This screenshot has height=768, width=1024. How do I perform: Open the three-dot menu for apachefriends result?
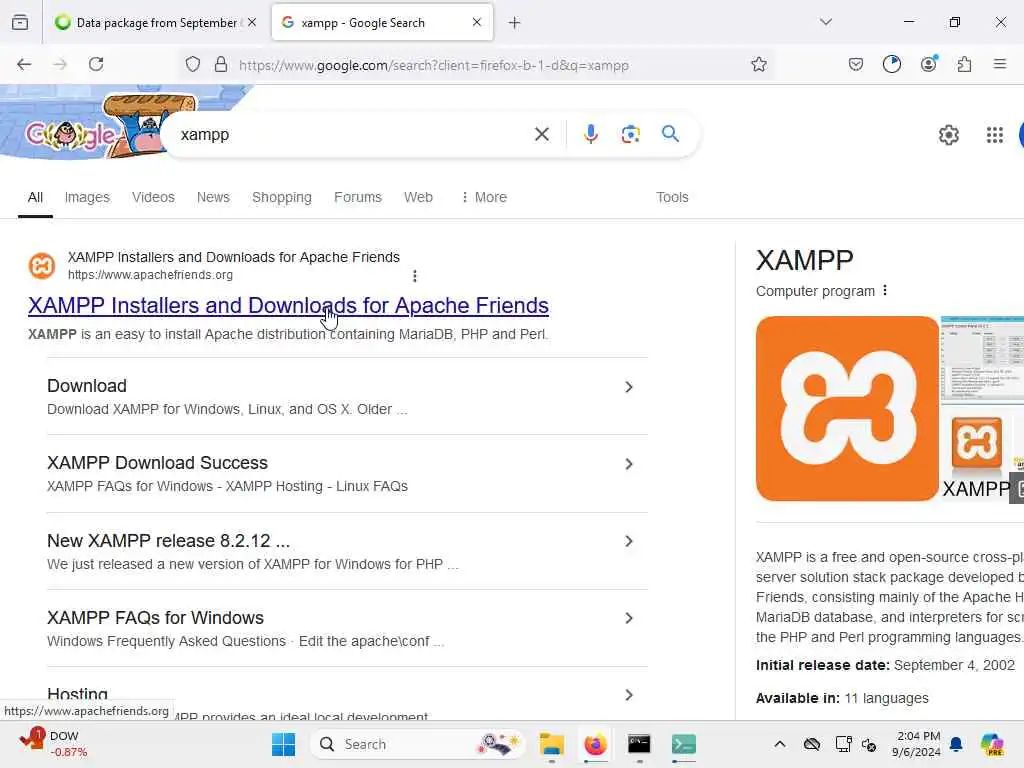(415, 276)
